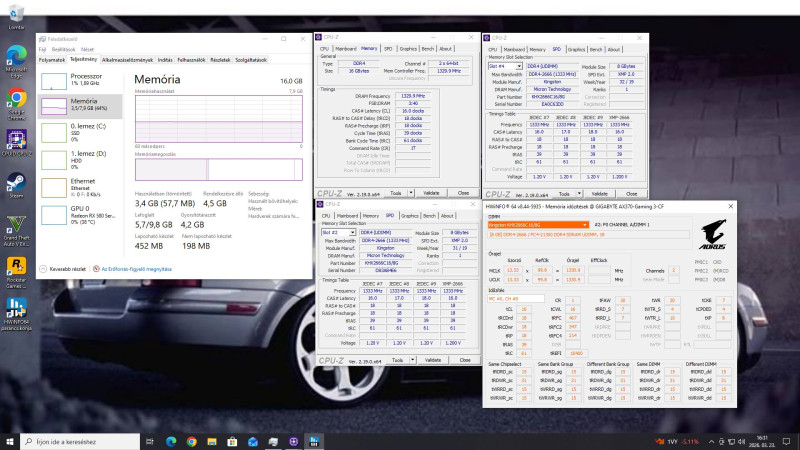The height and width of the screenshot is (450, 800).
Task: Select 0. lemez (C:) in Task Manager sidebar
Action: click(x=80, y=133)
